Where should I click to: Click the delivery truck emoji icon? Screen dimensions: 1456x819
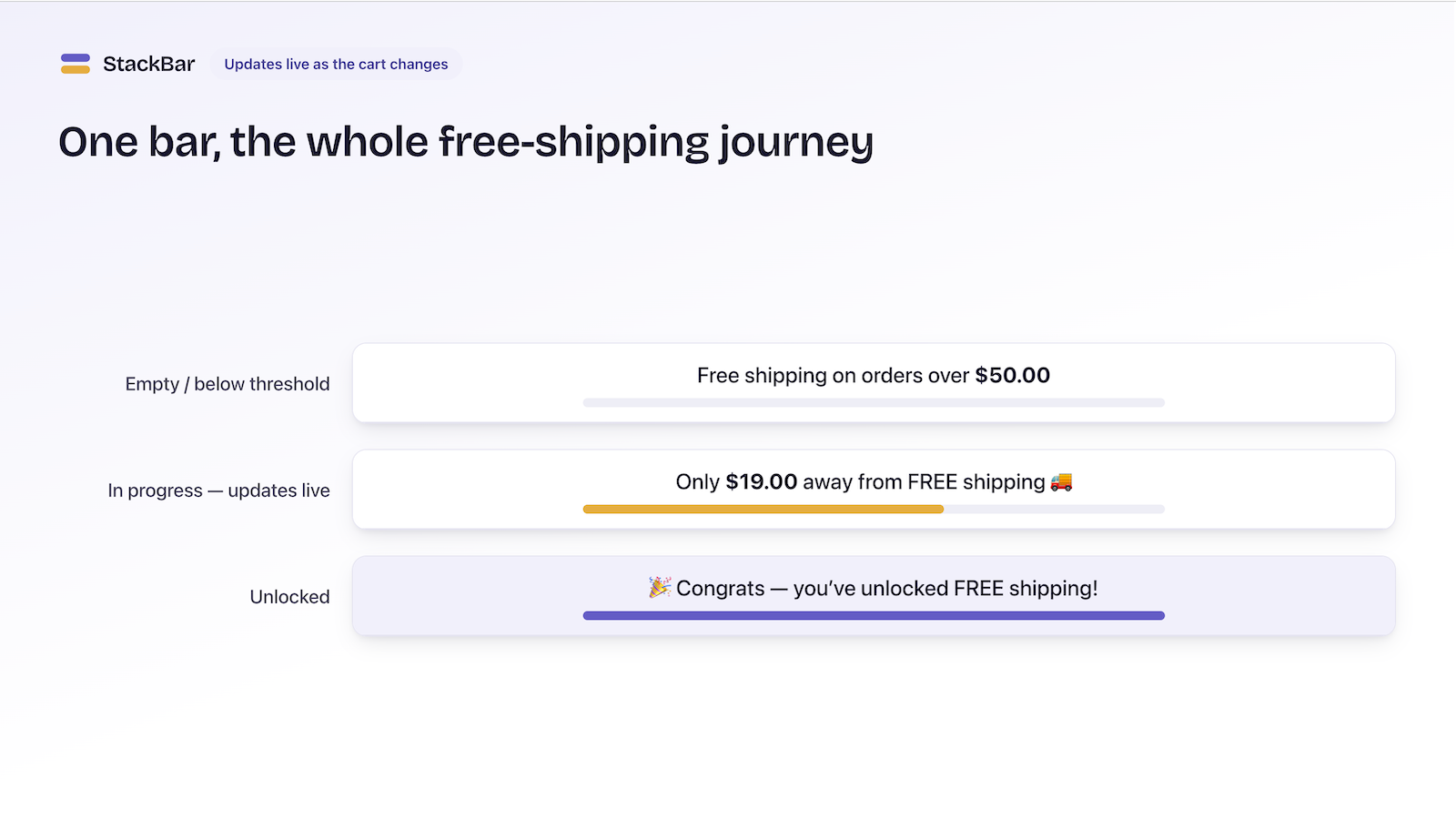[1061, 481]
